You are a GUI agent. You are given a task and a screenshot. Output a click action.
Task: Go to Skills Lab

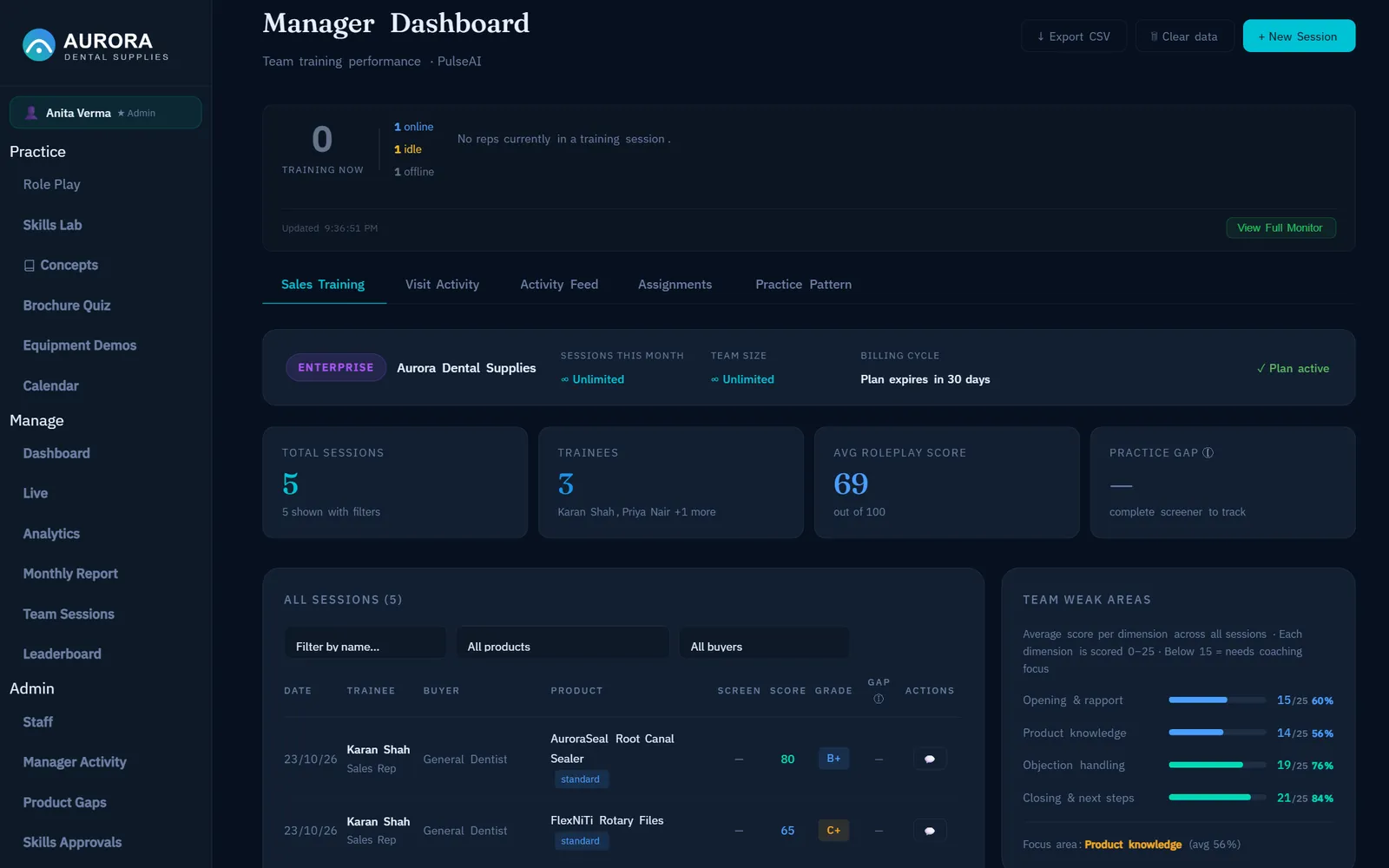52,225
